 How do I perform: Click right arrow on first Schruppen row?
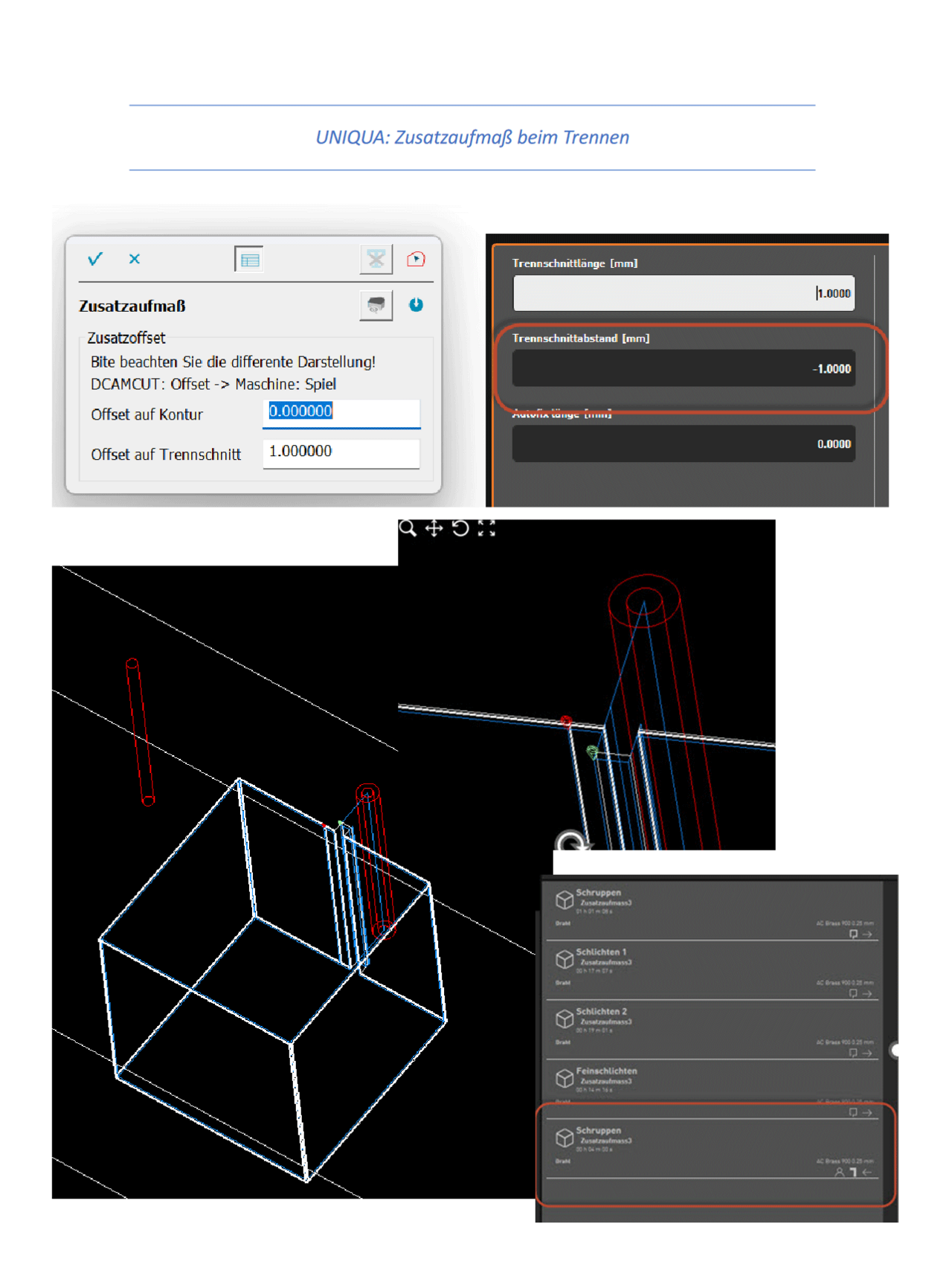click(867, 934)
